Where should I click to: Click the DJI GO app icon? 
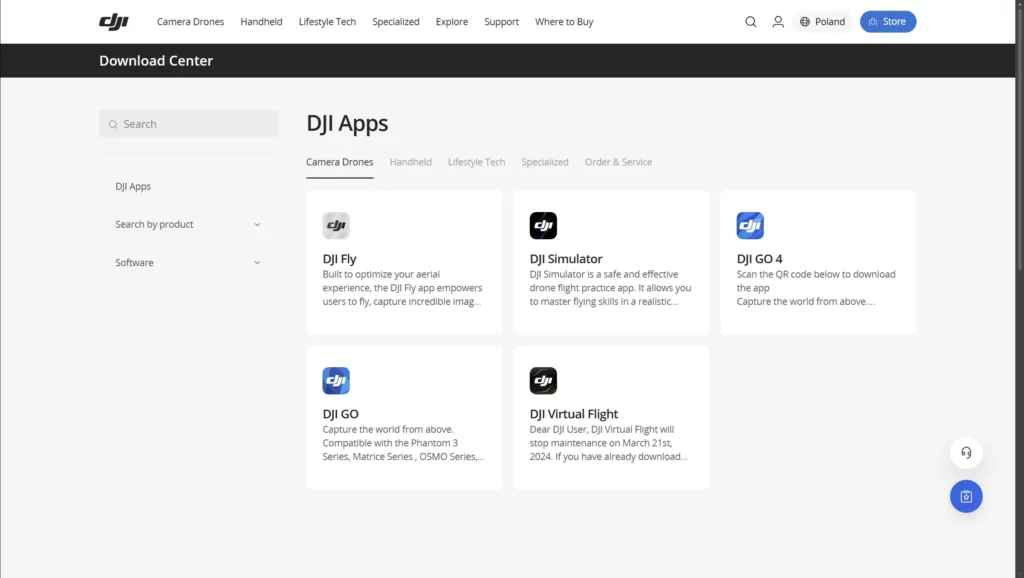[x=336, y=381]
